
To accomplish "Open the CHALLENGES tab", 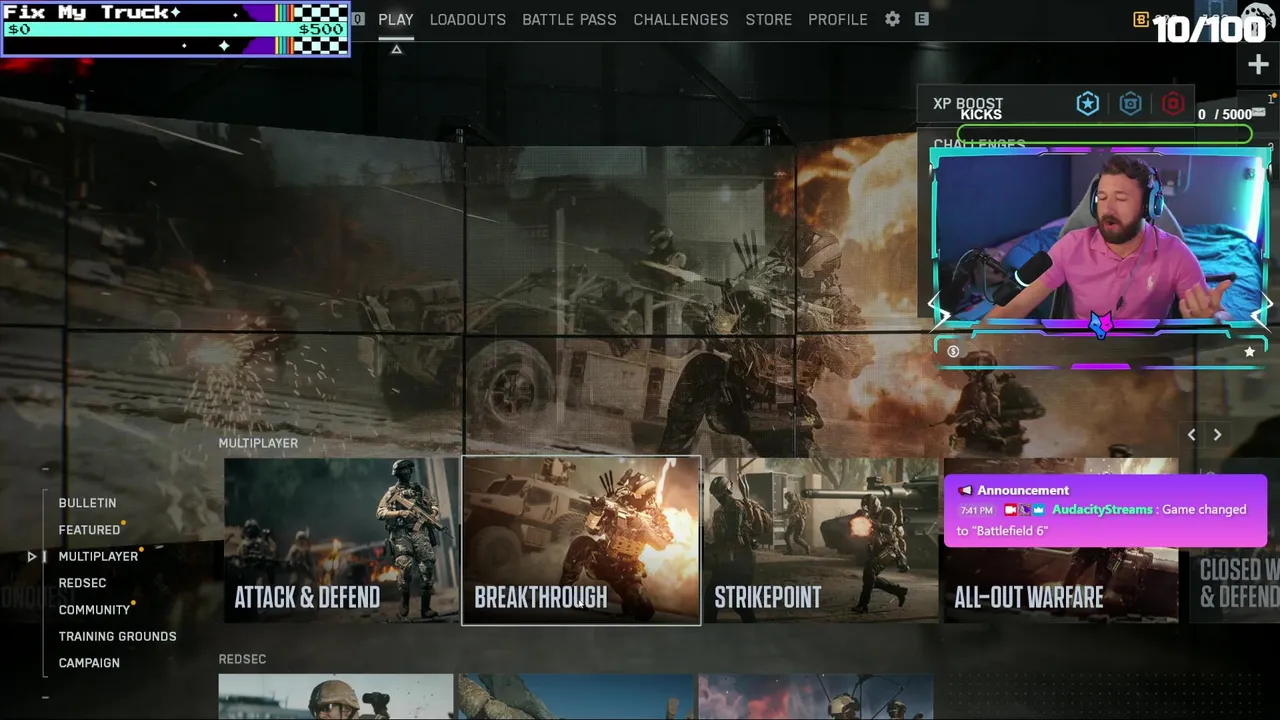I will (681, 19).
